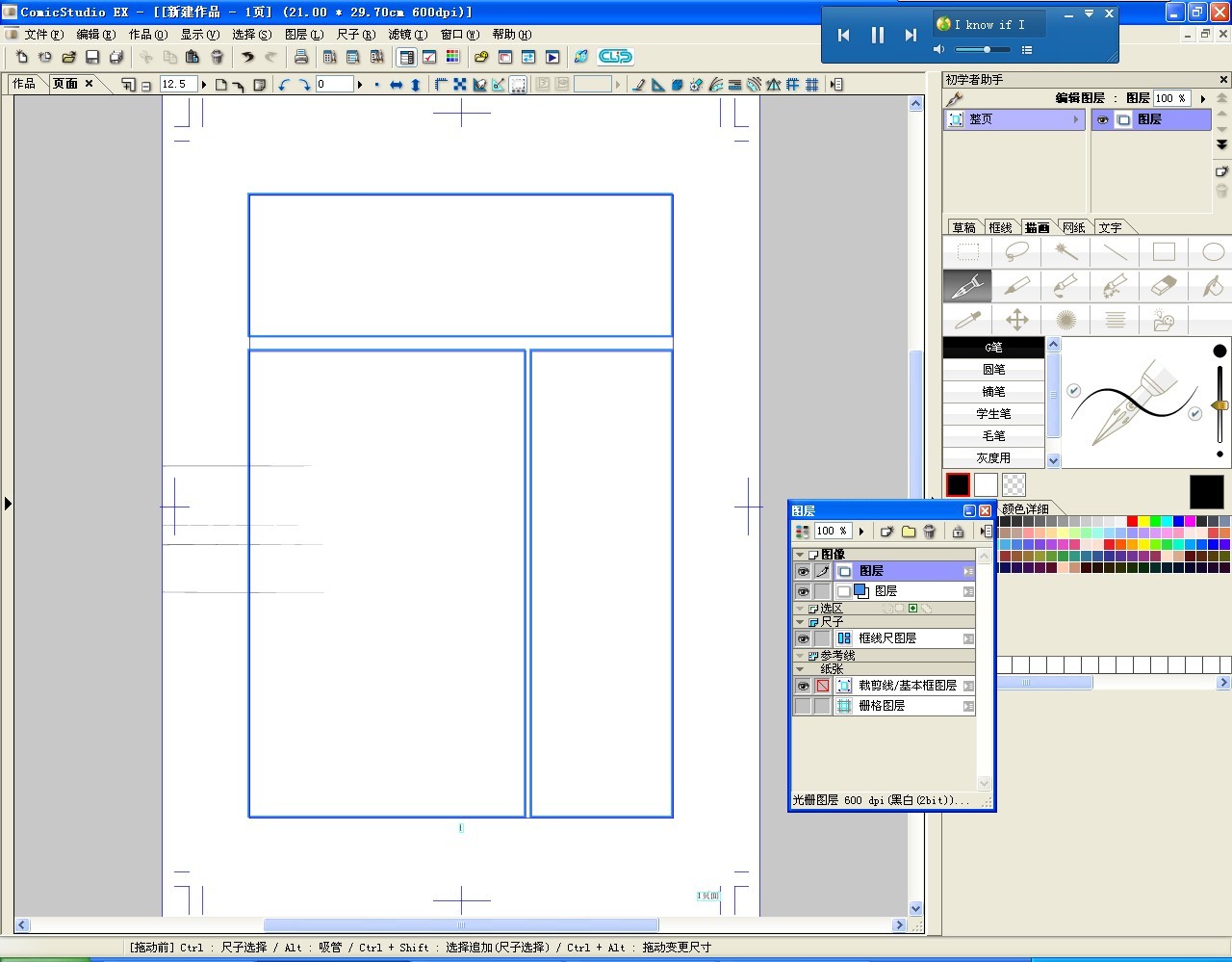Image resolution: width=1232 pixels, height=962 pixels.
Task: Select the magic wand tool
Action: (x=1065, y=252)
